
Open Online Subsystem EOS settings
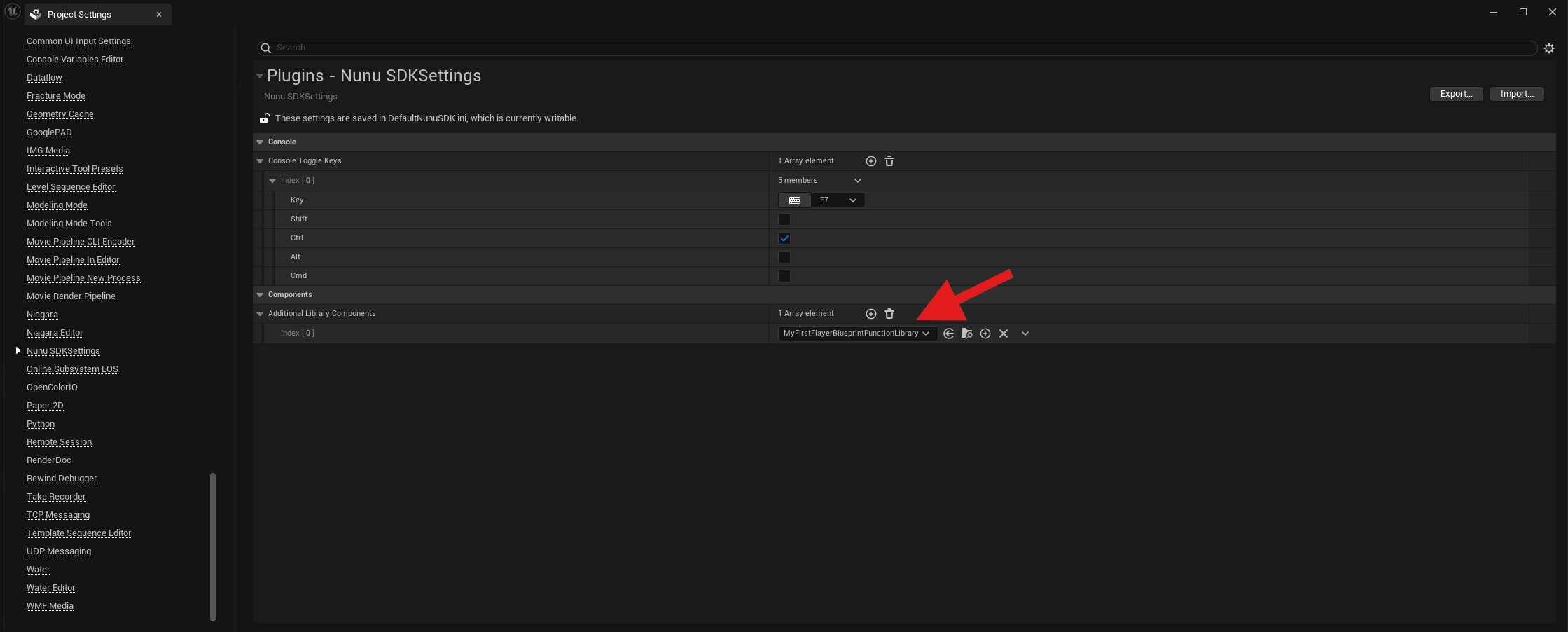pos(72,369)
